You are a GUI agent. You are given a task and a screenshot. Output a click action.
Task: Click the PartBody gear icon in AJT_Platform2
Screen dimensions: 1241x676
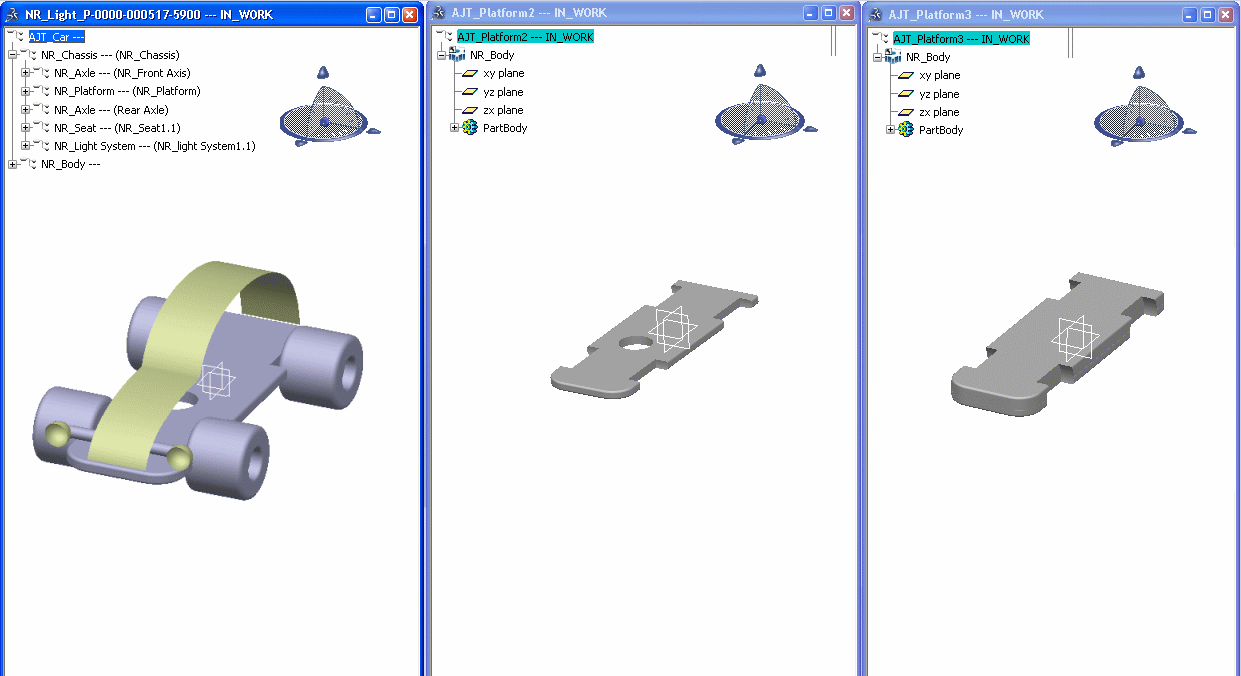[x=470, y=128]
